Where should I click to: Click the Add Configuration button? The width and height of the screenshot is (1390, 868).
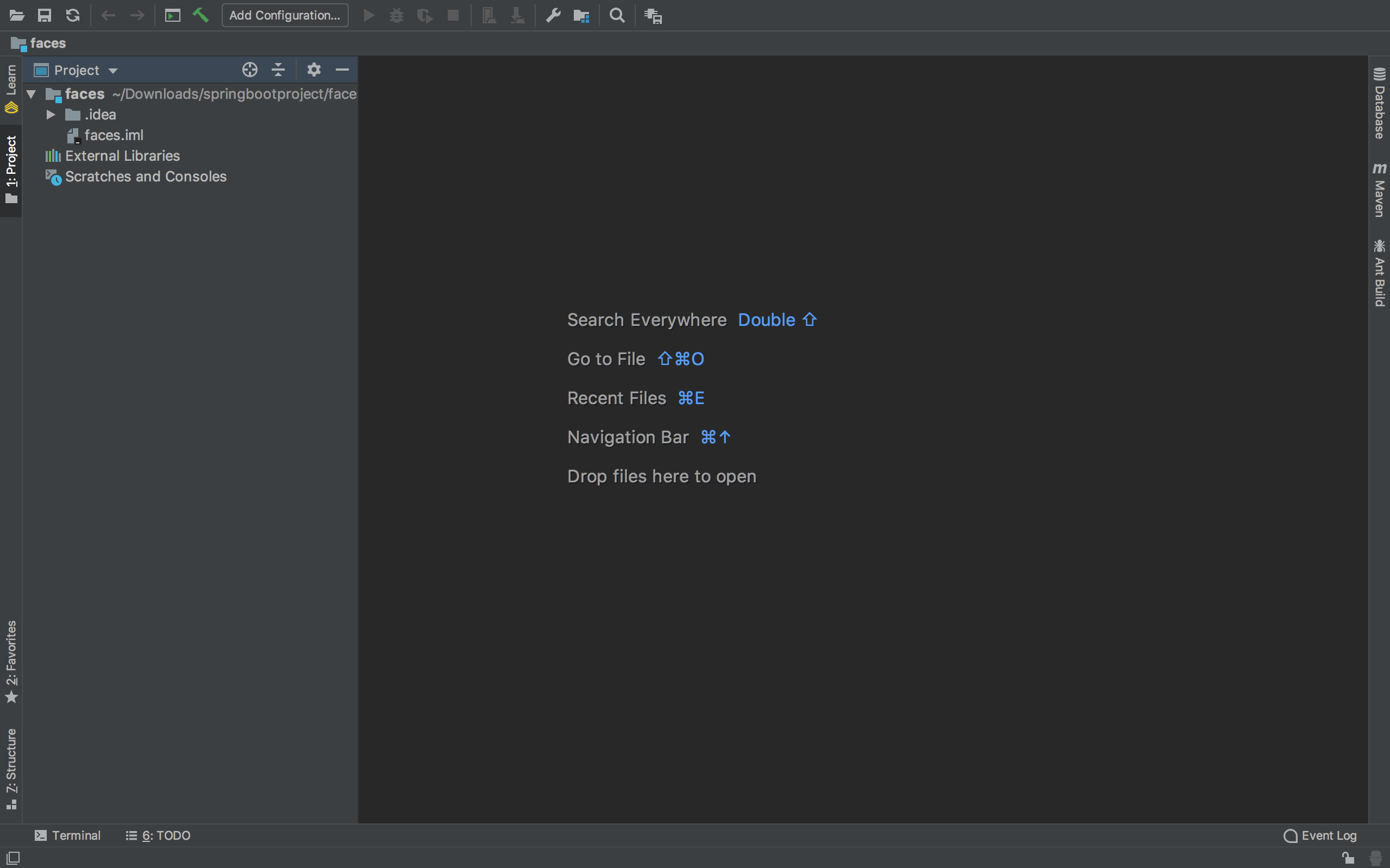pos(285,16)
